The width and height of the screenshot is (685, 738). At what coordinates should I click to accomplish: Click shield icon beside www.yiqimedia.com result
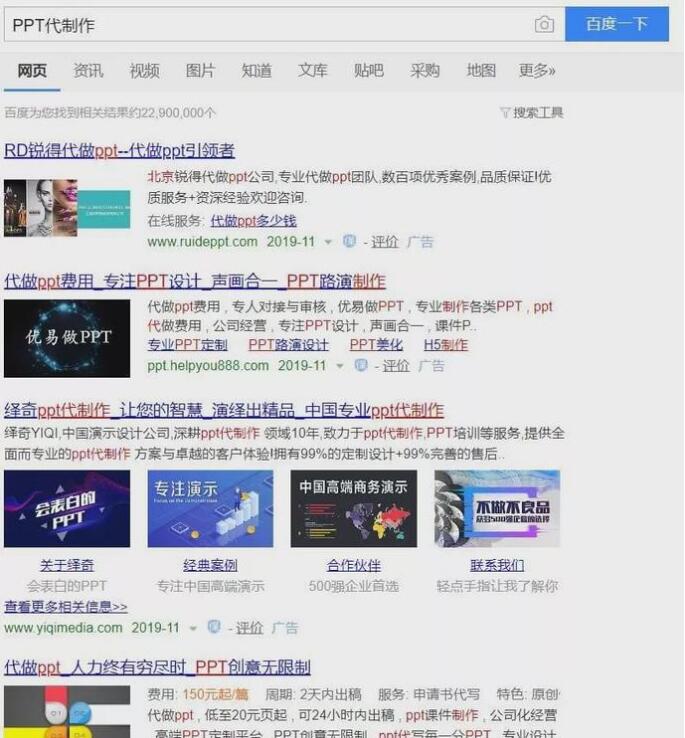tap(213, 627)
